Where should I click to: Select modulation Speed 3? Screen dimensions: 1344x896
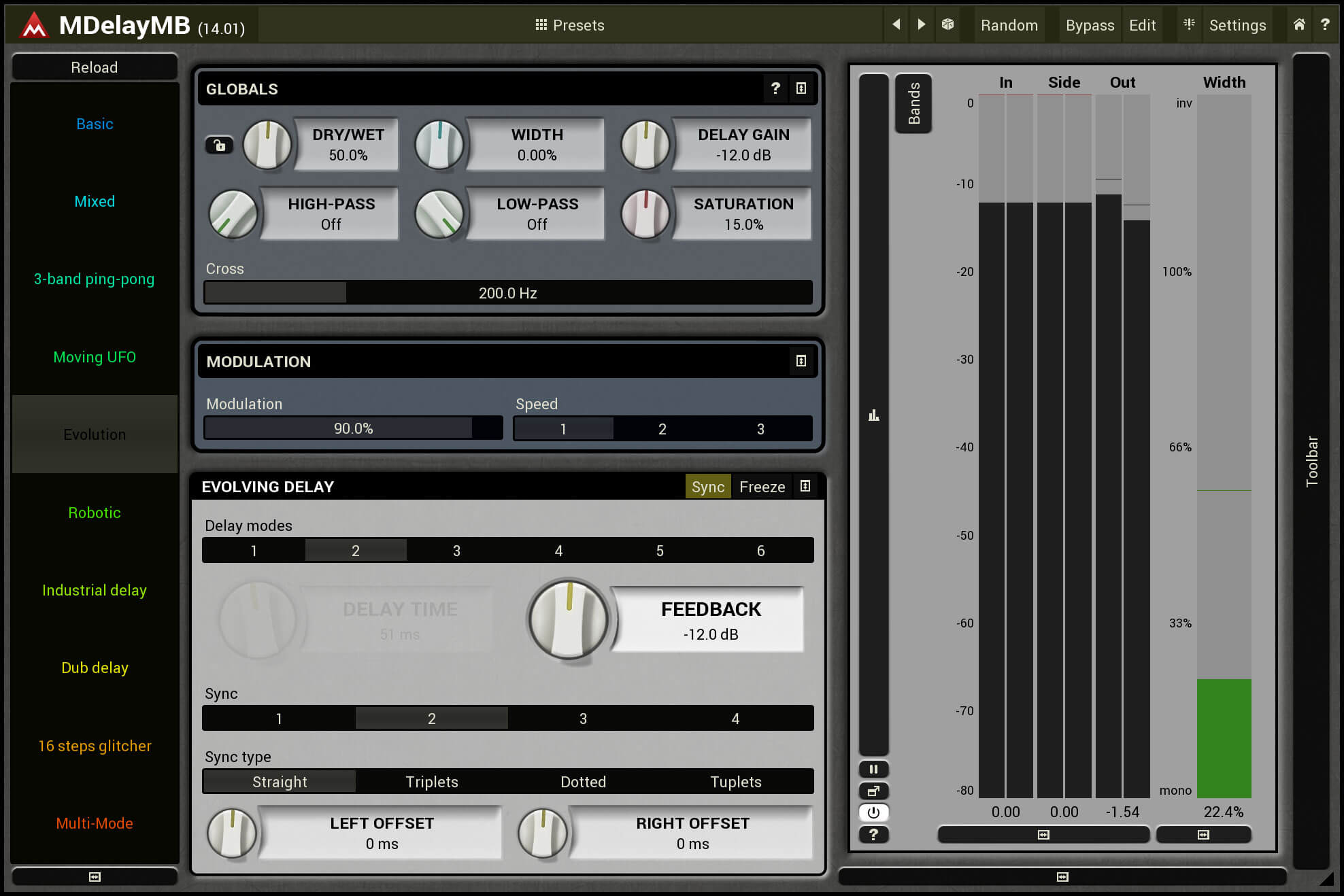pos(760,429)
